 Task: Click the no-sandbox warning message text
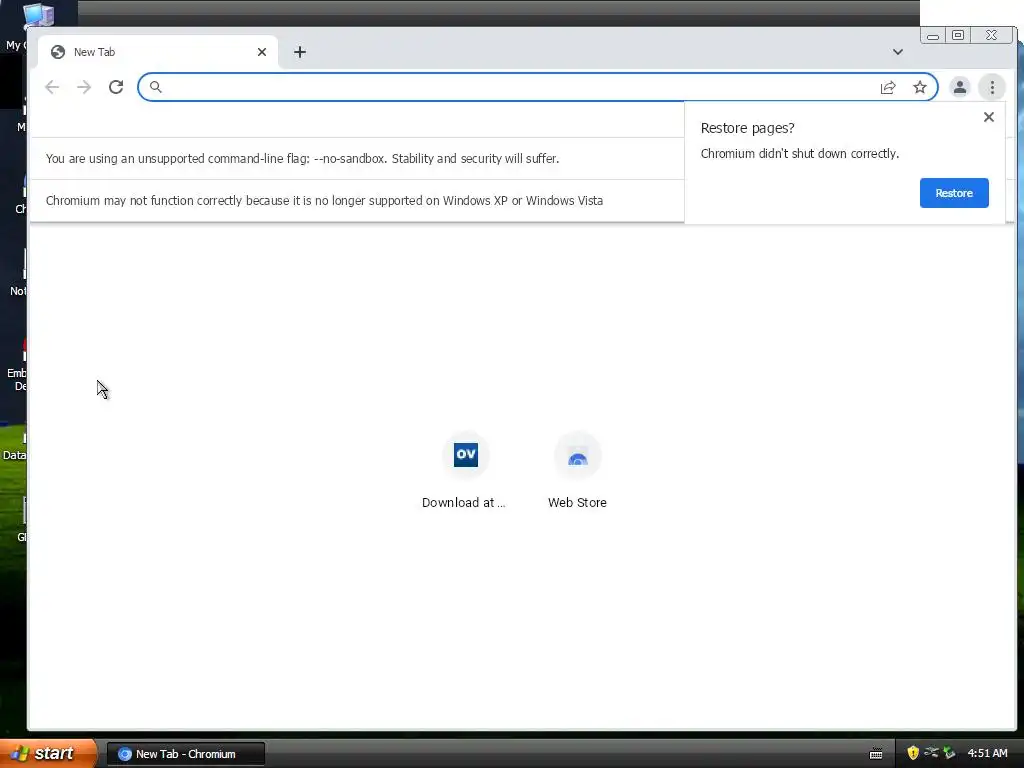[302, 159]
